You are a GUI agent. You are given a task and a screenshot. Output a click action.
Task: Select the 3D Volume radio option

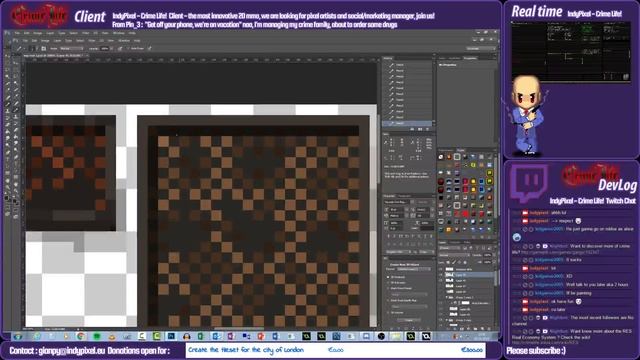tap(388, 313)
